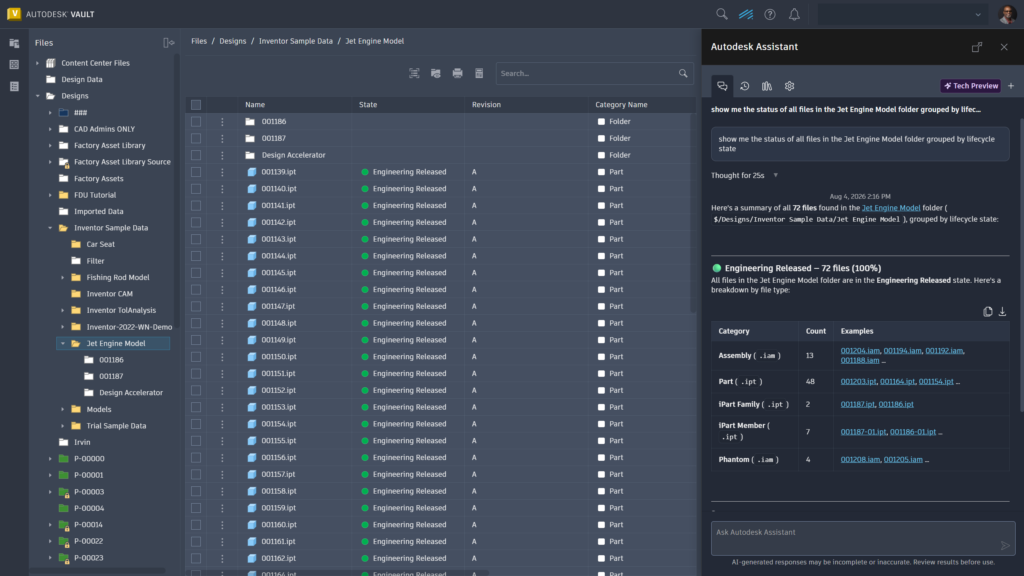Select the second left rail navigation icon

(14, 65)
